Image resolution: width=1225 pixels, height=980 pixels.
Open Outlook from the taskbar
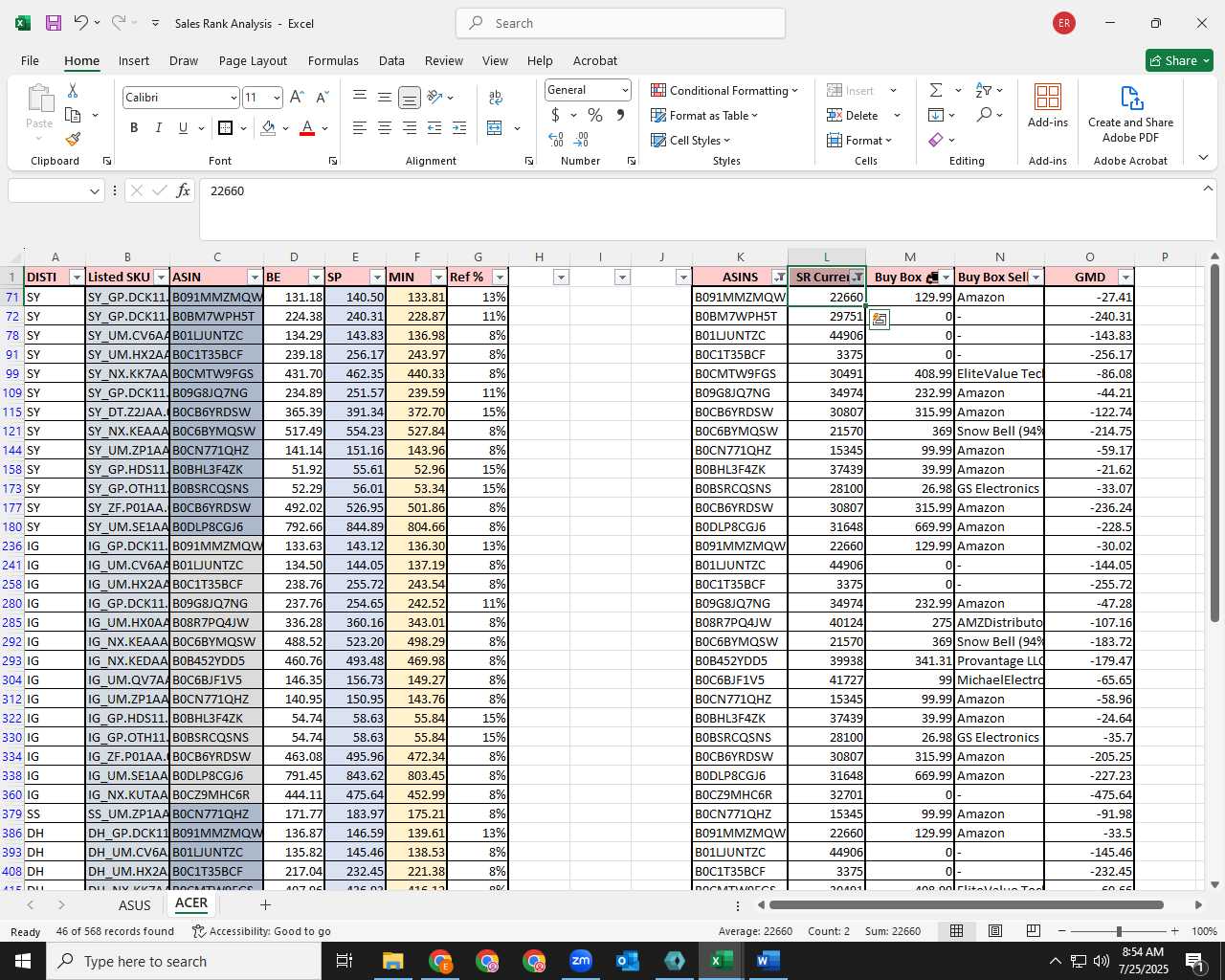pos(627,960)
